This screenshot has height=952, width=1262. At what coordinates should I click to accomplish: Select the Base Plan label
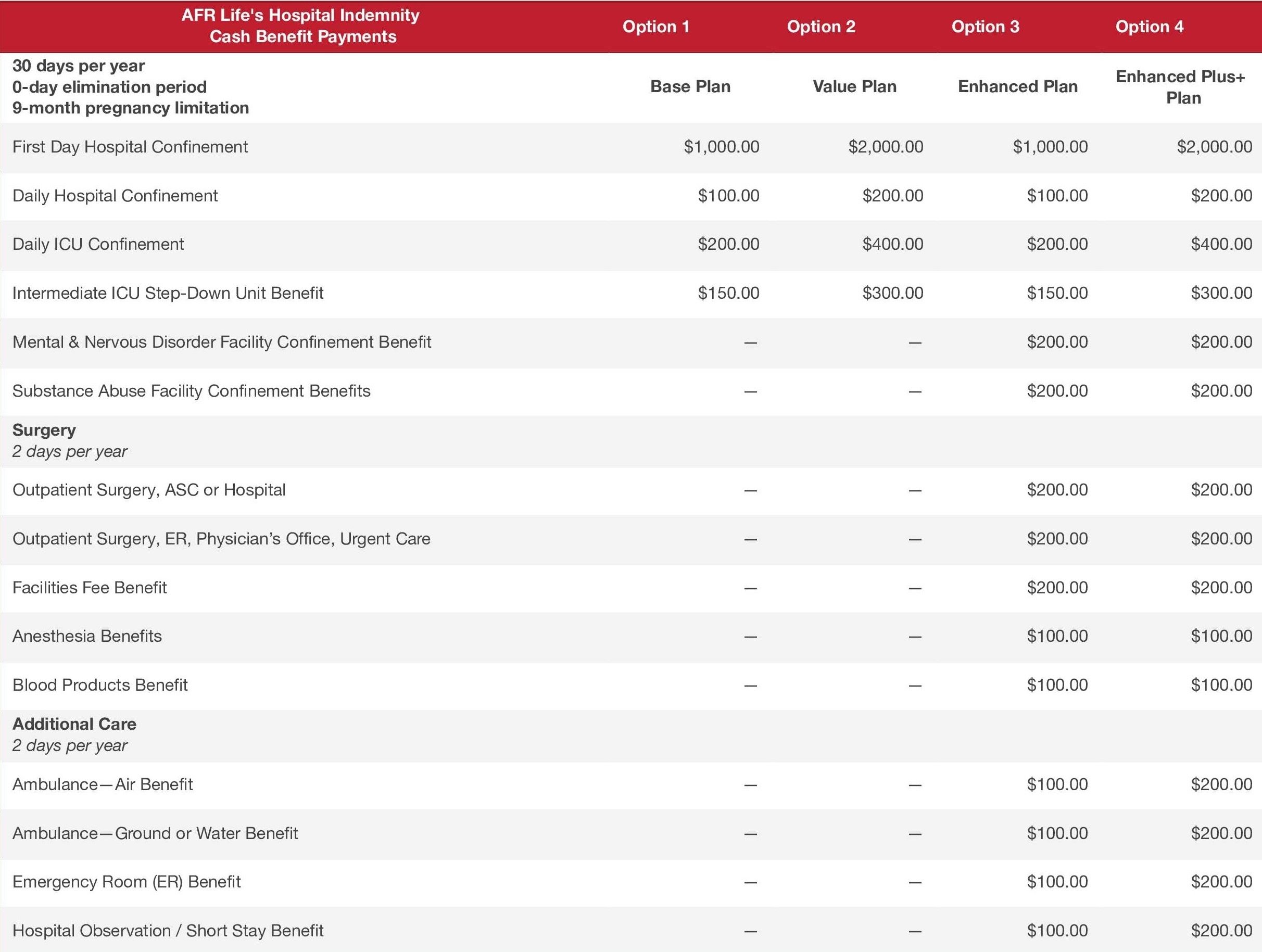(x=690, y=86)
